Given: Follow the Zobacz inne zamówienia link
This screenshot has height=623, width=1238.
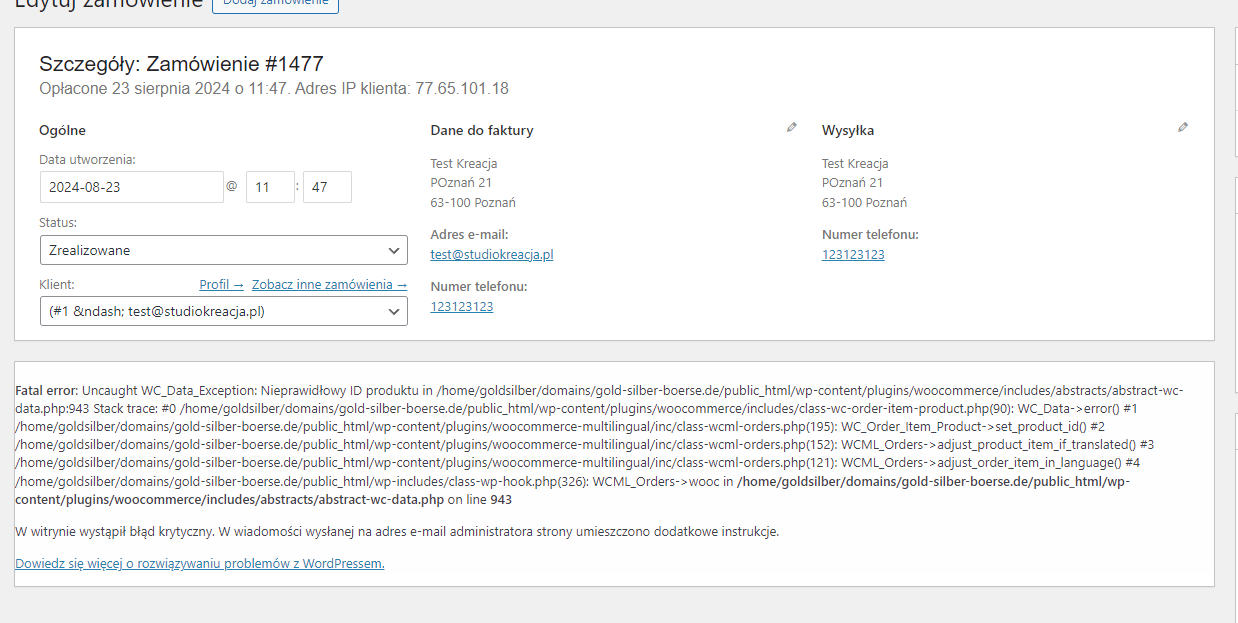Looking at the screenshot, I should pyautogui.click(x=329, y=284).
